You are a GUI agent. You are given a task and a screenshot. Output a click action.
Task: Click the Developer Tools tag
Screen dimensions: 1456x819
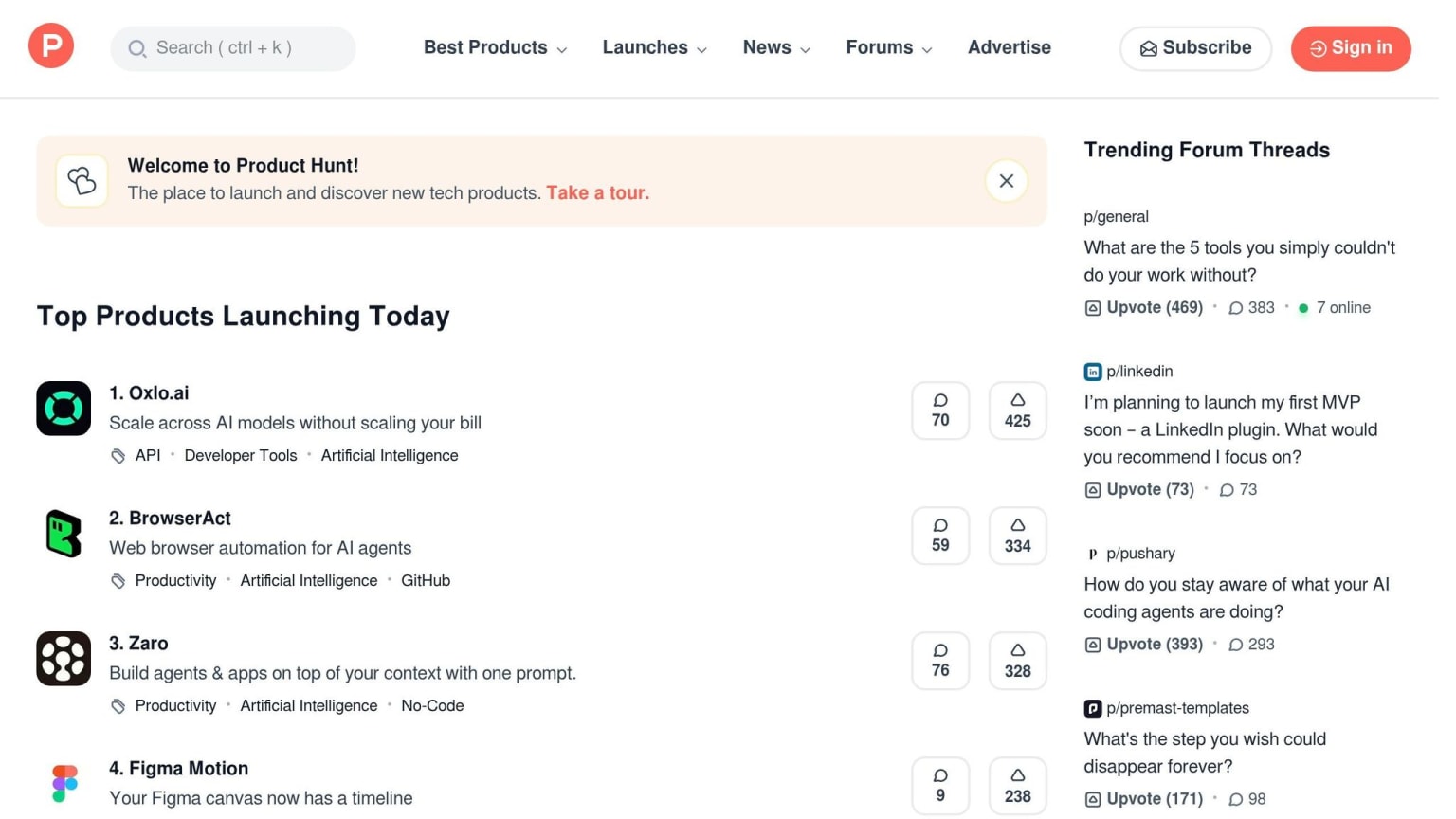pyautogui.click(x=241, y=455)
